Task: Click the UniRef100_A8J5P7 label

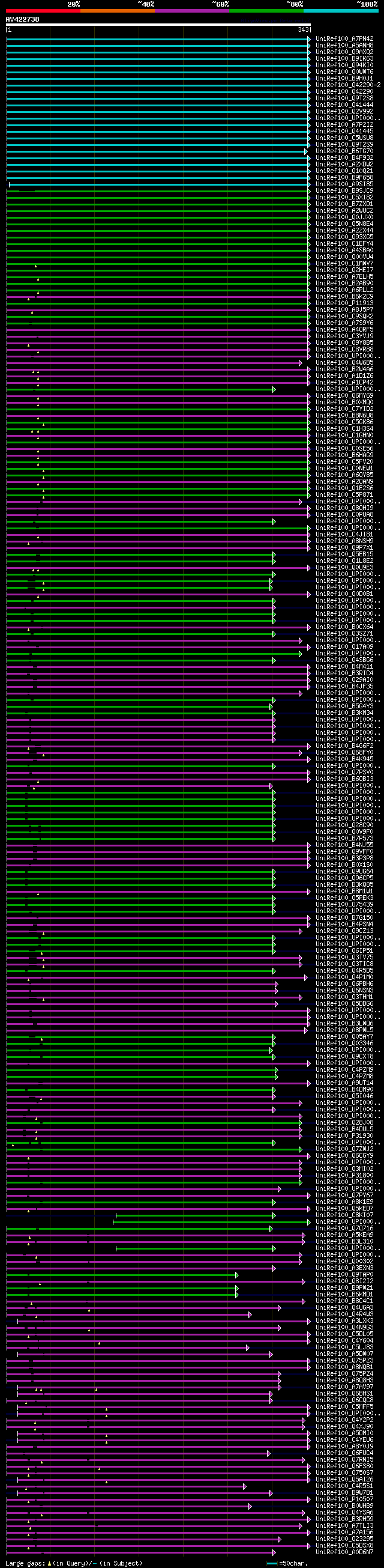Action: pos(344,310)
